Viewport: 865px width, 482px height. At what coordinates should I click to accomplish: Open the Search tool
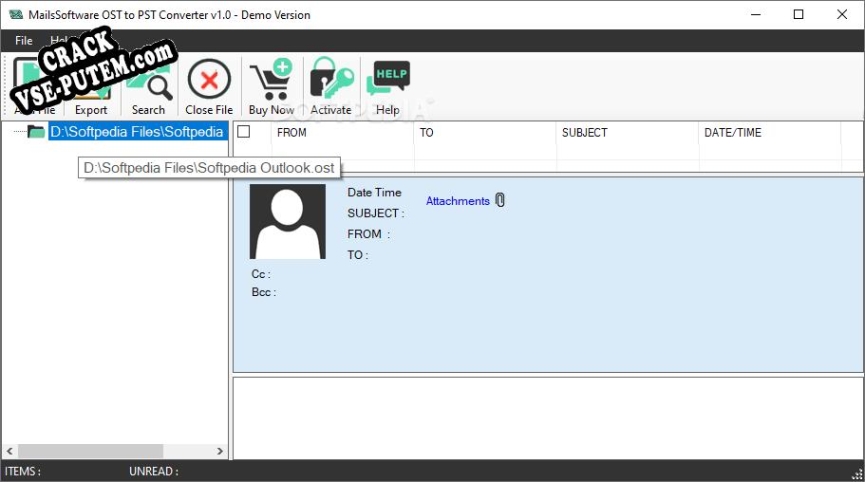[x=148, y=86]
